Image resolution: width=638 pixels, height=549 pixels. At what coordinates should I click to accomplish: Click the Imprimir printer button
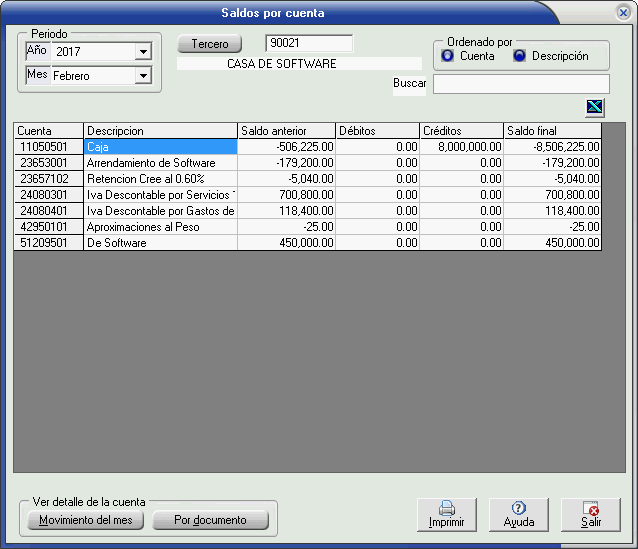[x=446, y=514]
